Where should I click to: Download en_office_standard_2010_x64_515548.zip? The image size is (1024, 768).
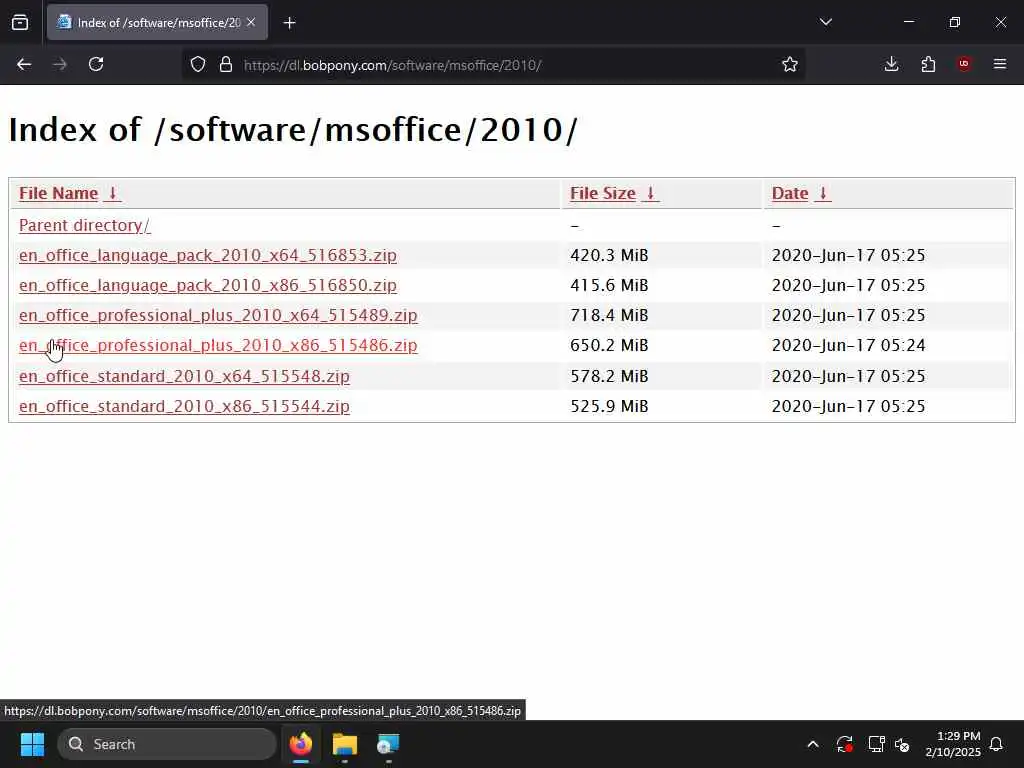point(184,376)
